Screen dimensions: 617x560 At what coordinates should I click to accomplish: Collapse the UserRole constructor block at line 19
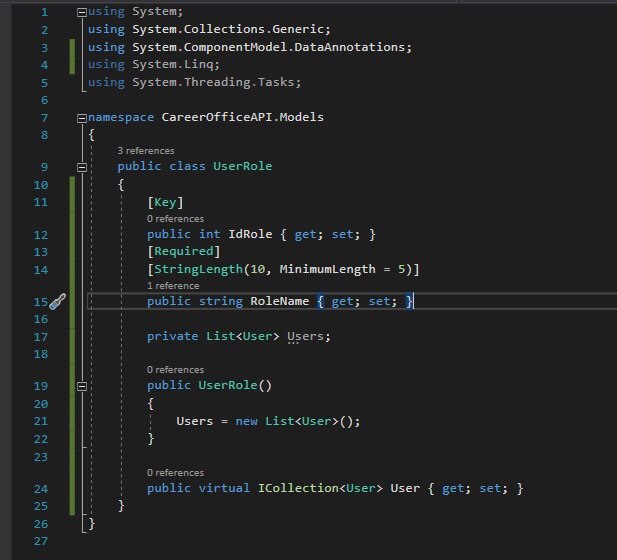coord(81,386)
